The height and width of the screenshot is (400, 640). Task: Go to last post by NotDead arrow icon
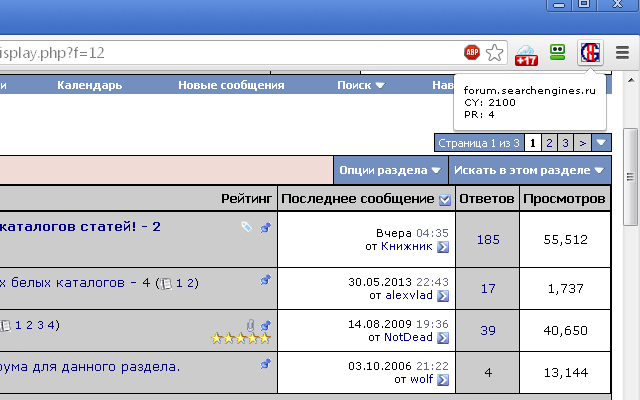point(443,338)
